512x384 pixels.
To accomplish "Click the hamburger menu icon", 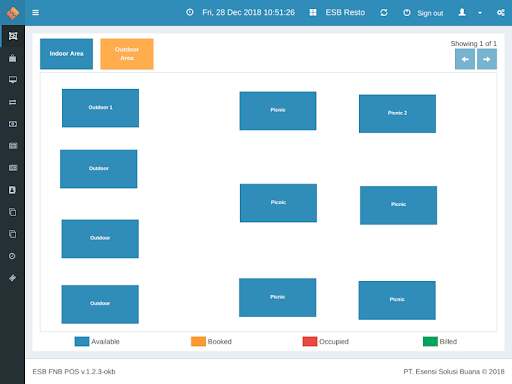I will [35, 13].
